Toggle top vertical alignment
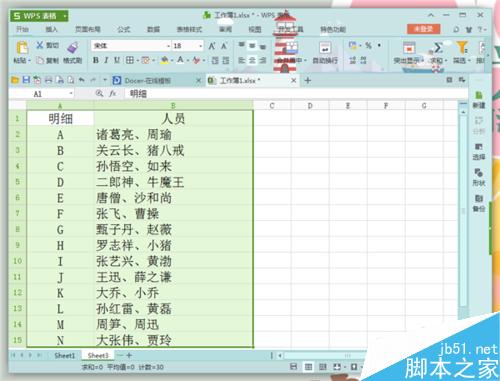Viewport: 500px width, 381px height. click(242, 45)
